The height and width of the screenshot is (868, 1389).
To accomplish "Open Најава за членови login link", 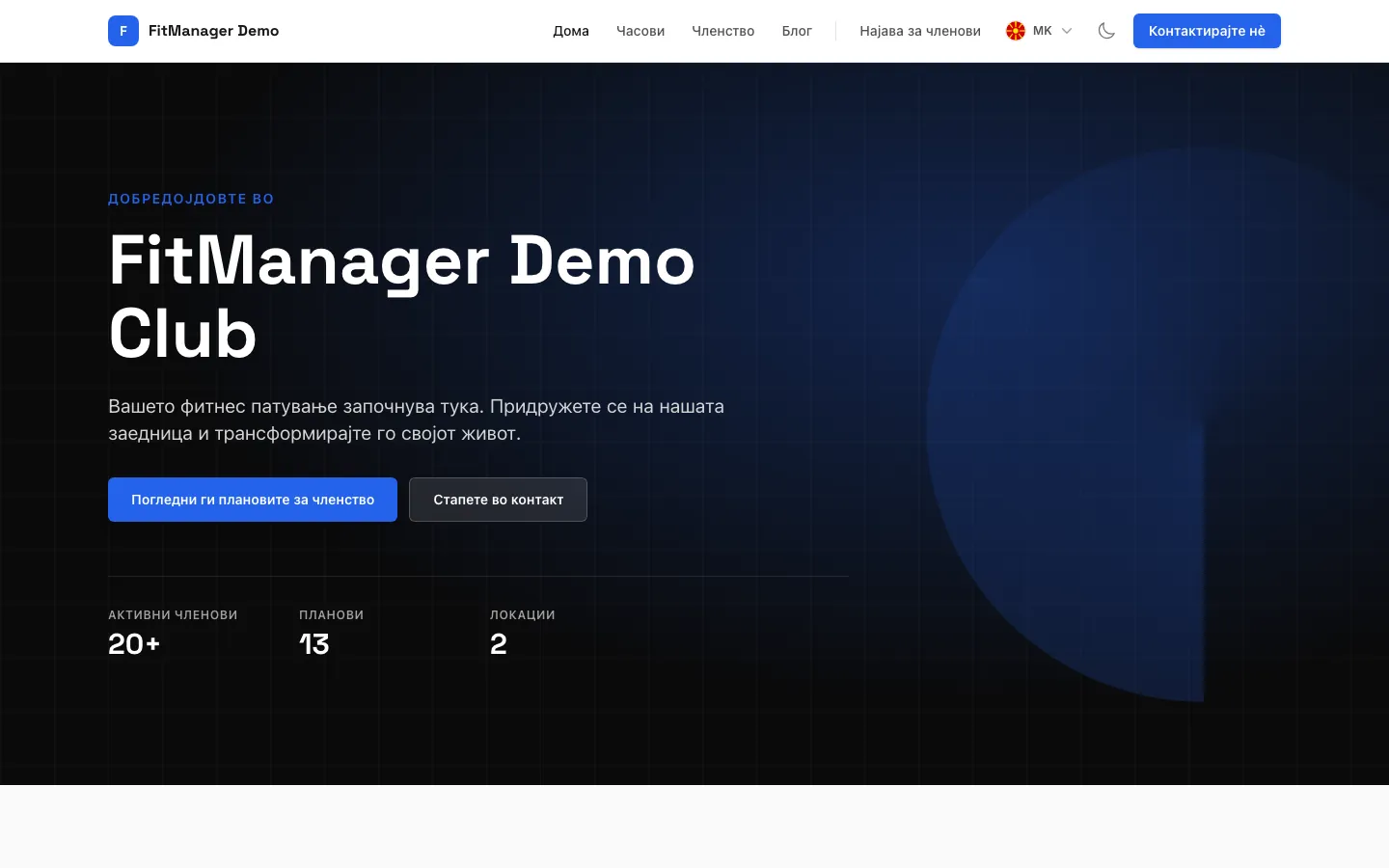I will pos(920,31).
